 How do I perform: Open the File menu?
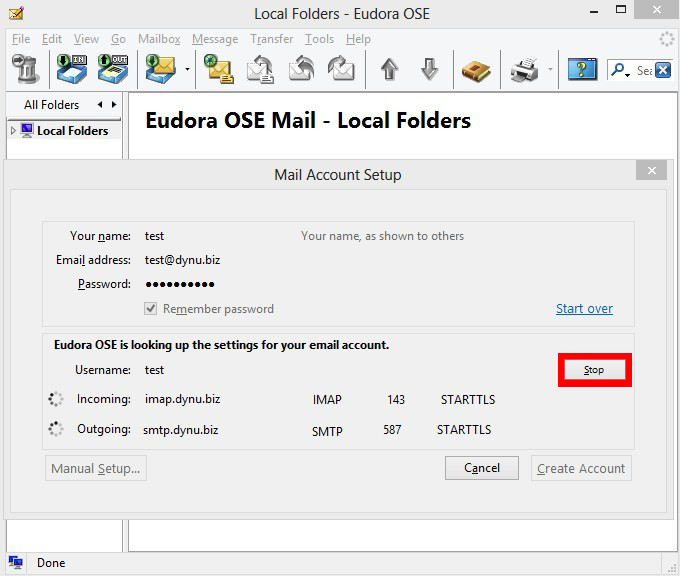(21, 39)
